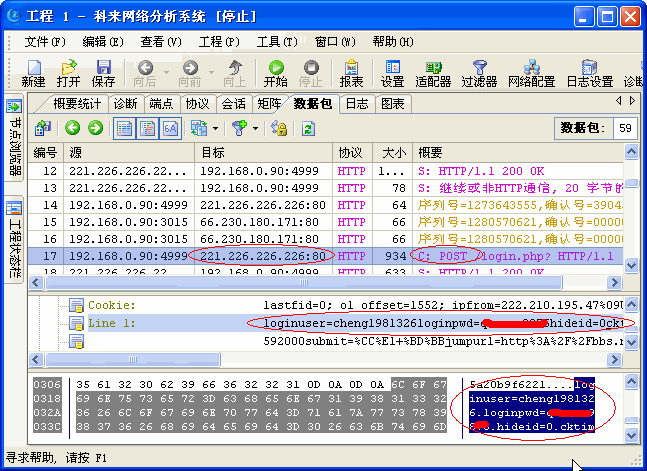Toggle the packet list pane view button
647x471 pixels.
(x=124, y=128)
